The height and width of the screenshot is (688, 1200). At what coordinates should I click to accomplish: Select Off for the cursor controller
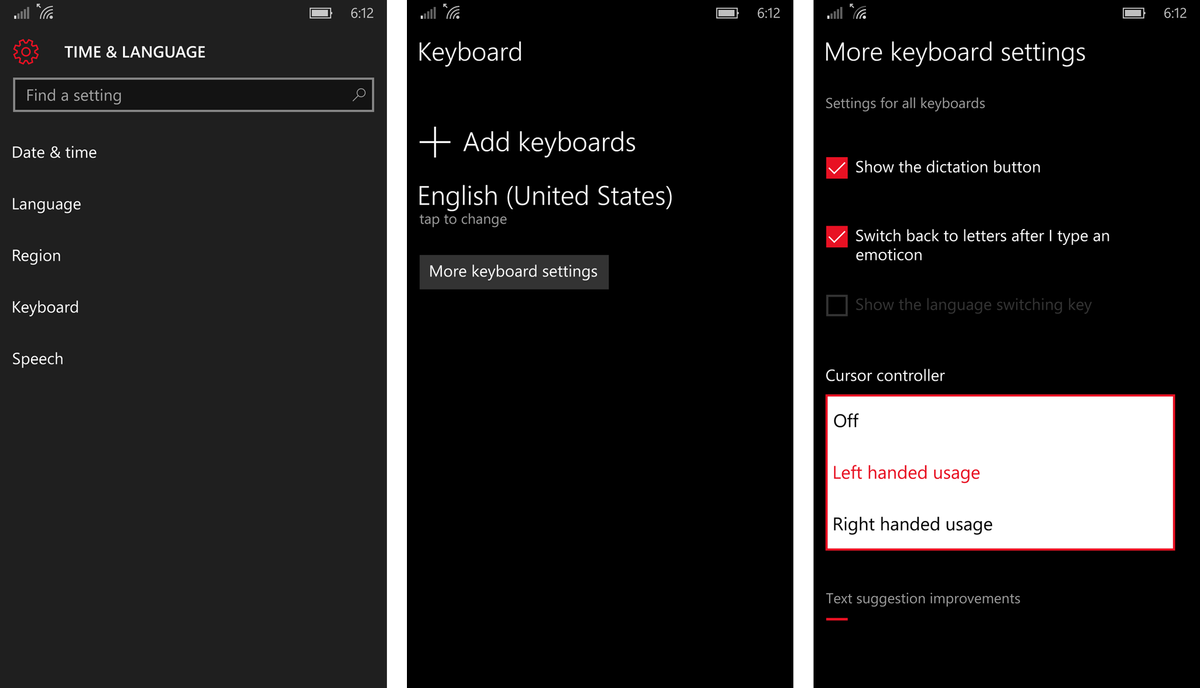(846, 421)
